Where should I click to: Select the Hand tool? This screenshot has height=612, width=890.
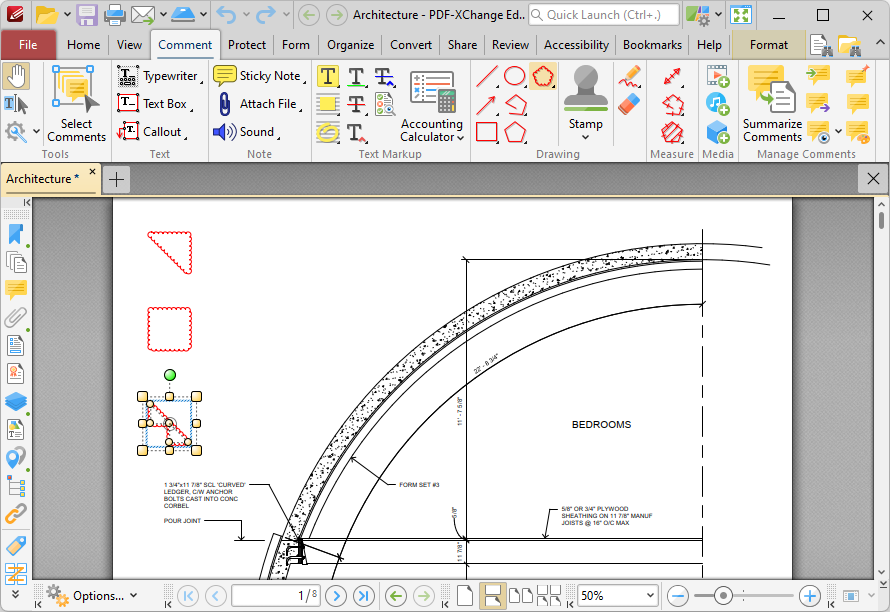16,76
